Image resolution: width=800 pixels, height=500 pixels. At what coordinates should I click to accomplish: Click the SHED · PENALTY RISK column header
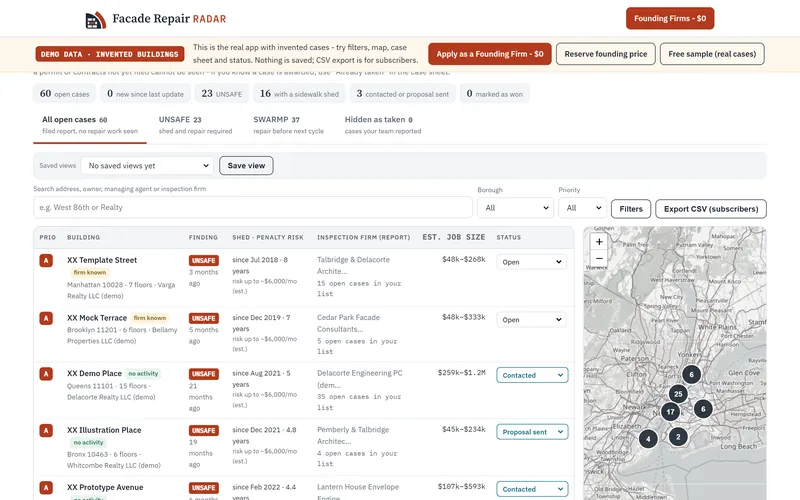(268, 238)
